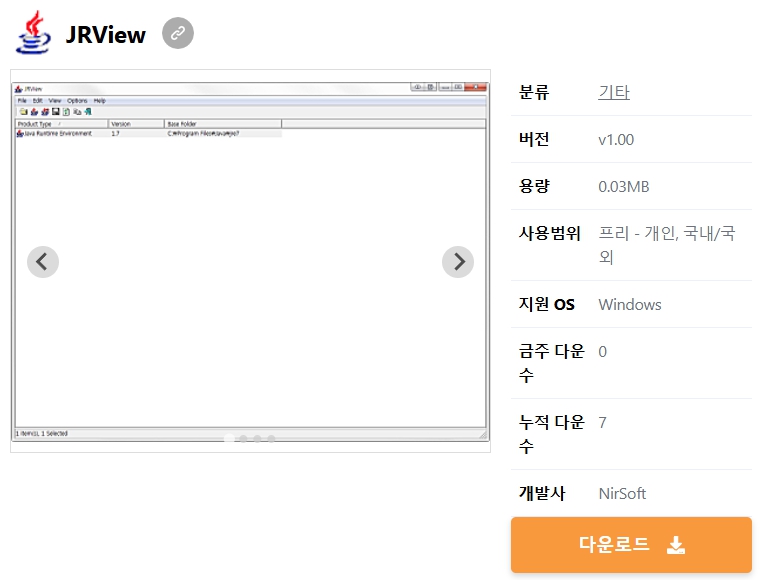Click the 금주 다운수 label
The image size is (763, 580).
pyautogui.click(x=551, y=363)
